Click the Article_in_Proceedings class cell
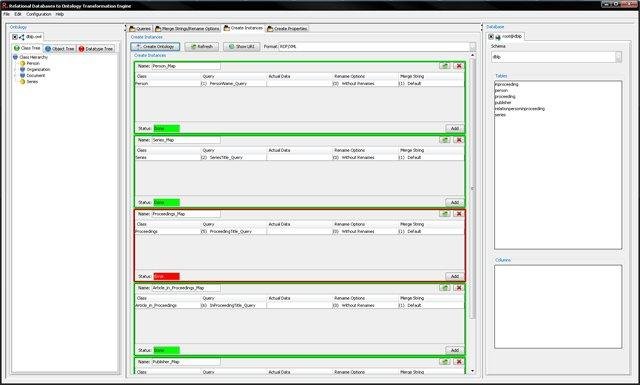Image resolution: width=640 pixels, height=385 pixels. (x=168, y=305)
